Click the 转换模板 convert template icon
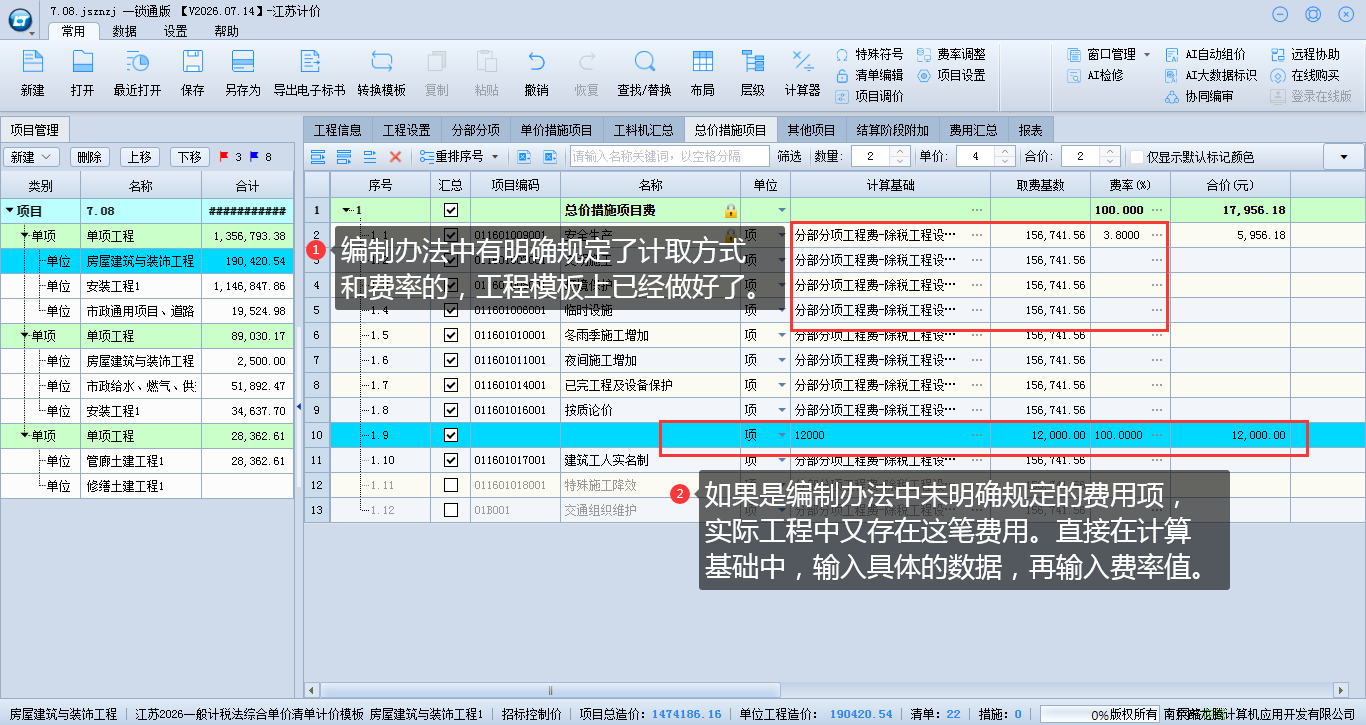The width and height of the screenshot is (1366, 725). point(382,61)
